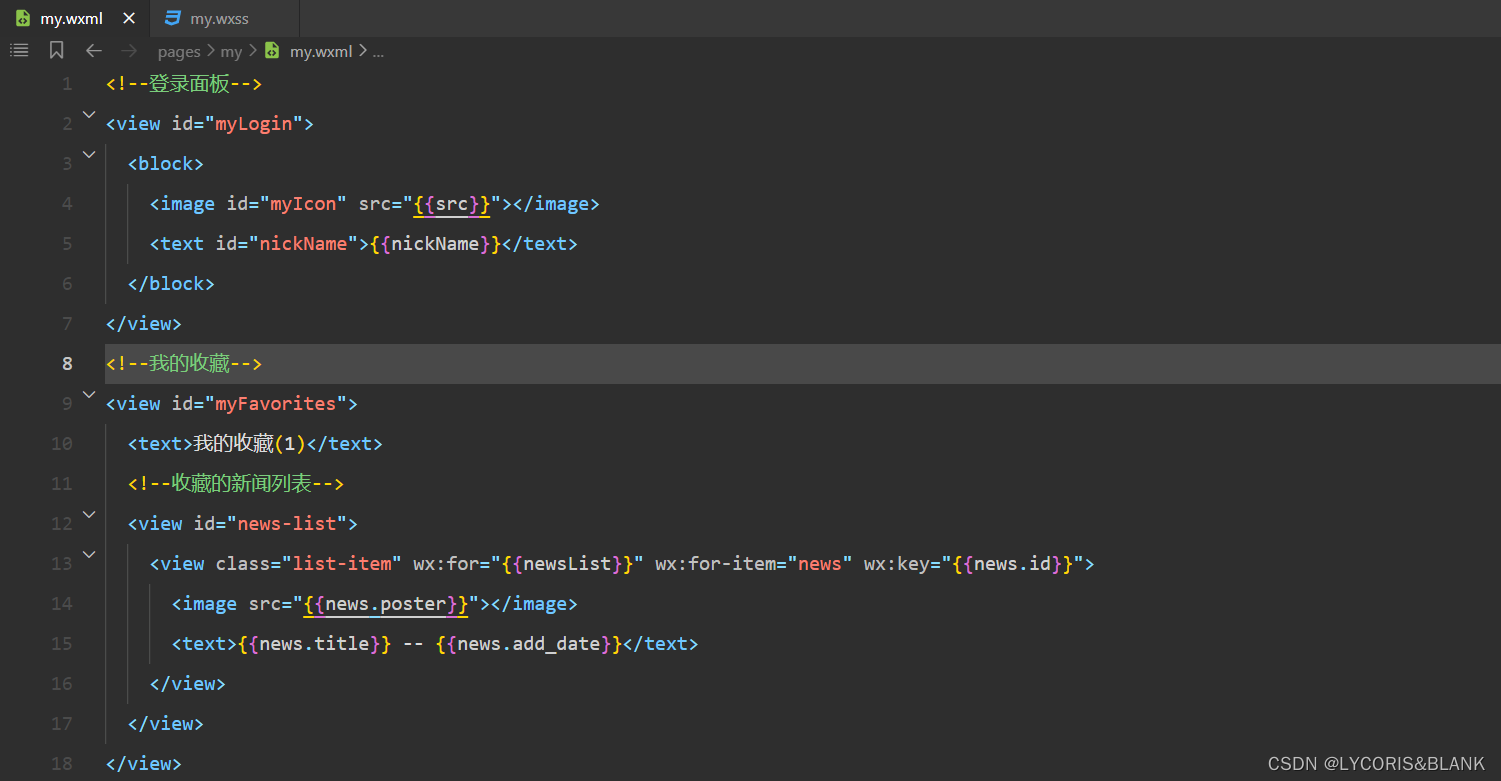Click the {{news.add_date}} binding
This screenshot has height=781, width=1501.
click(529, 644)
